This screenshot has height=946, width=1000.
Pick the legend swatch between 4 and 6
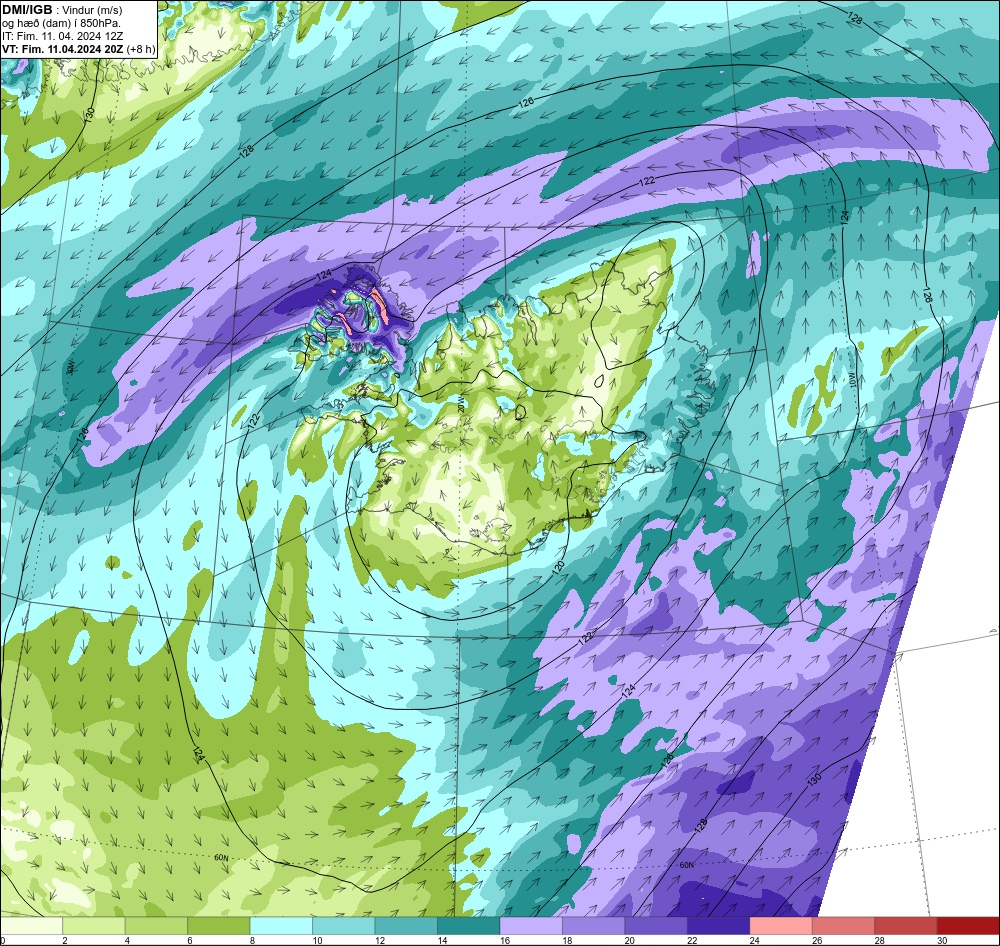(156, 926)
